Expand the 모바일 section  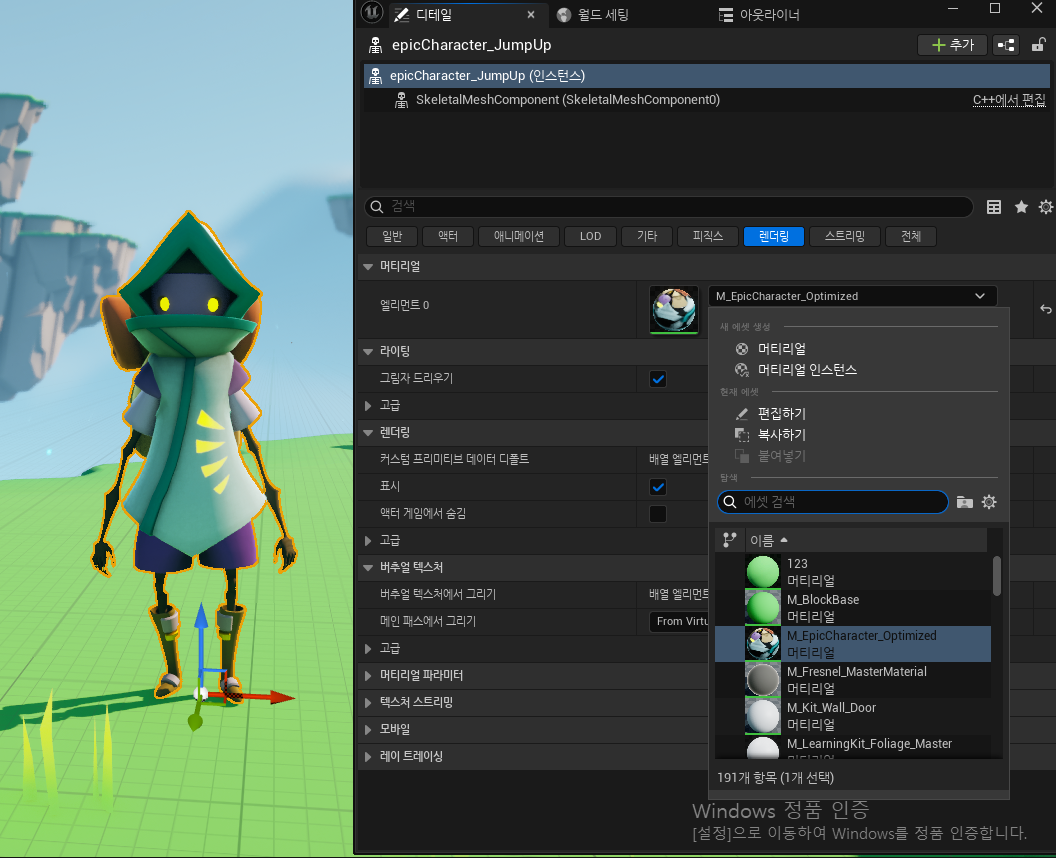368,729
